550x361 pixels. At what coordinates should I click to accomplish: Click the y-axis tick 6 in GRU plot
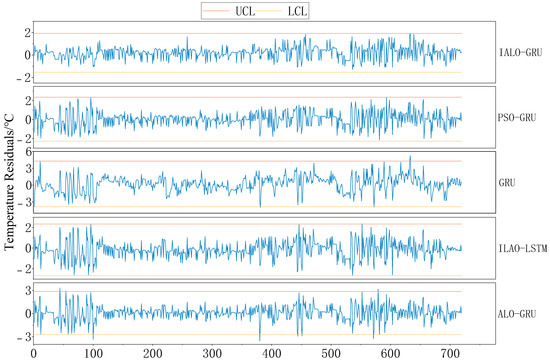pos(28,153)
